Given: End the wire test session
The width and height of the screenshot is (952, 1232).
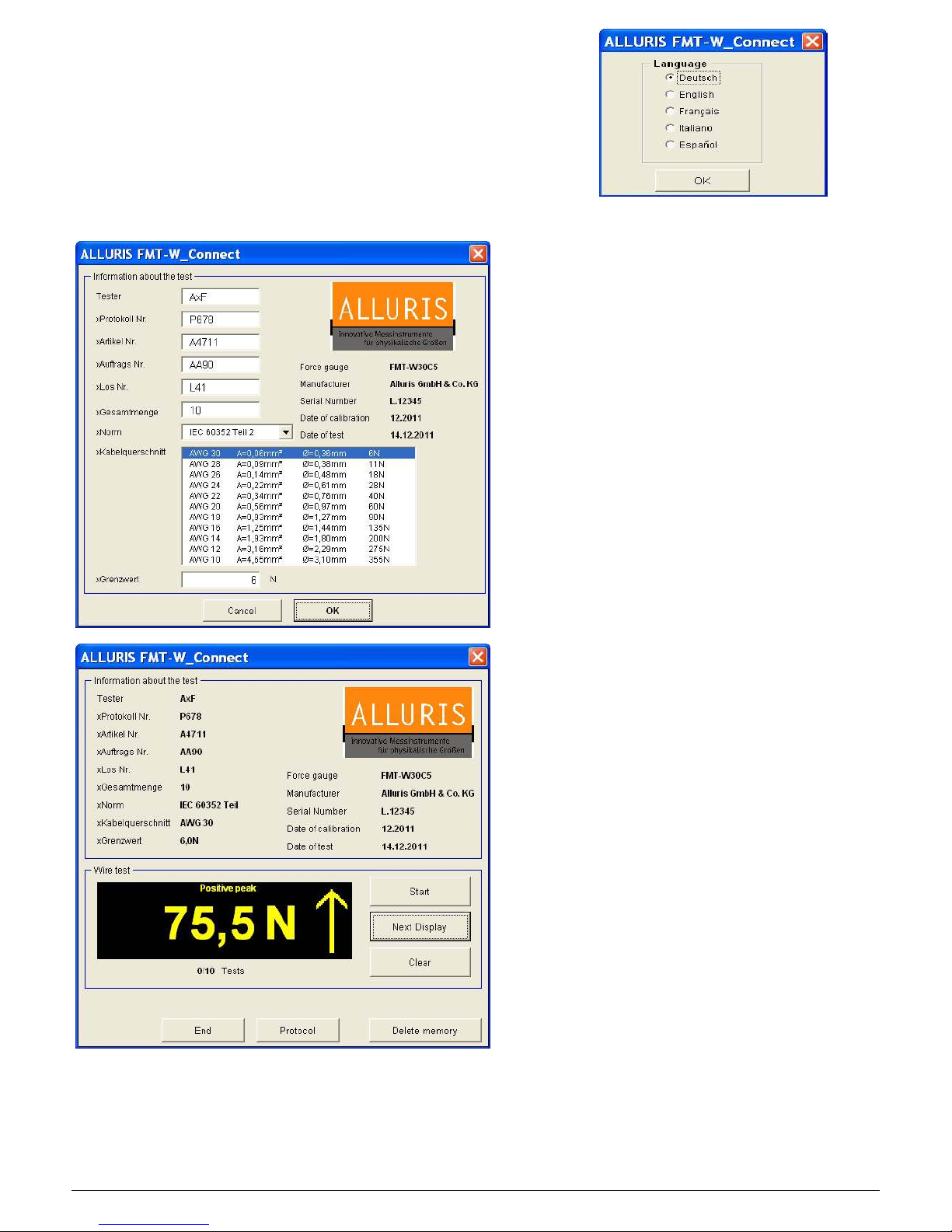Looking at the screenshot, I should click(203, 1031).
